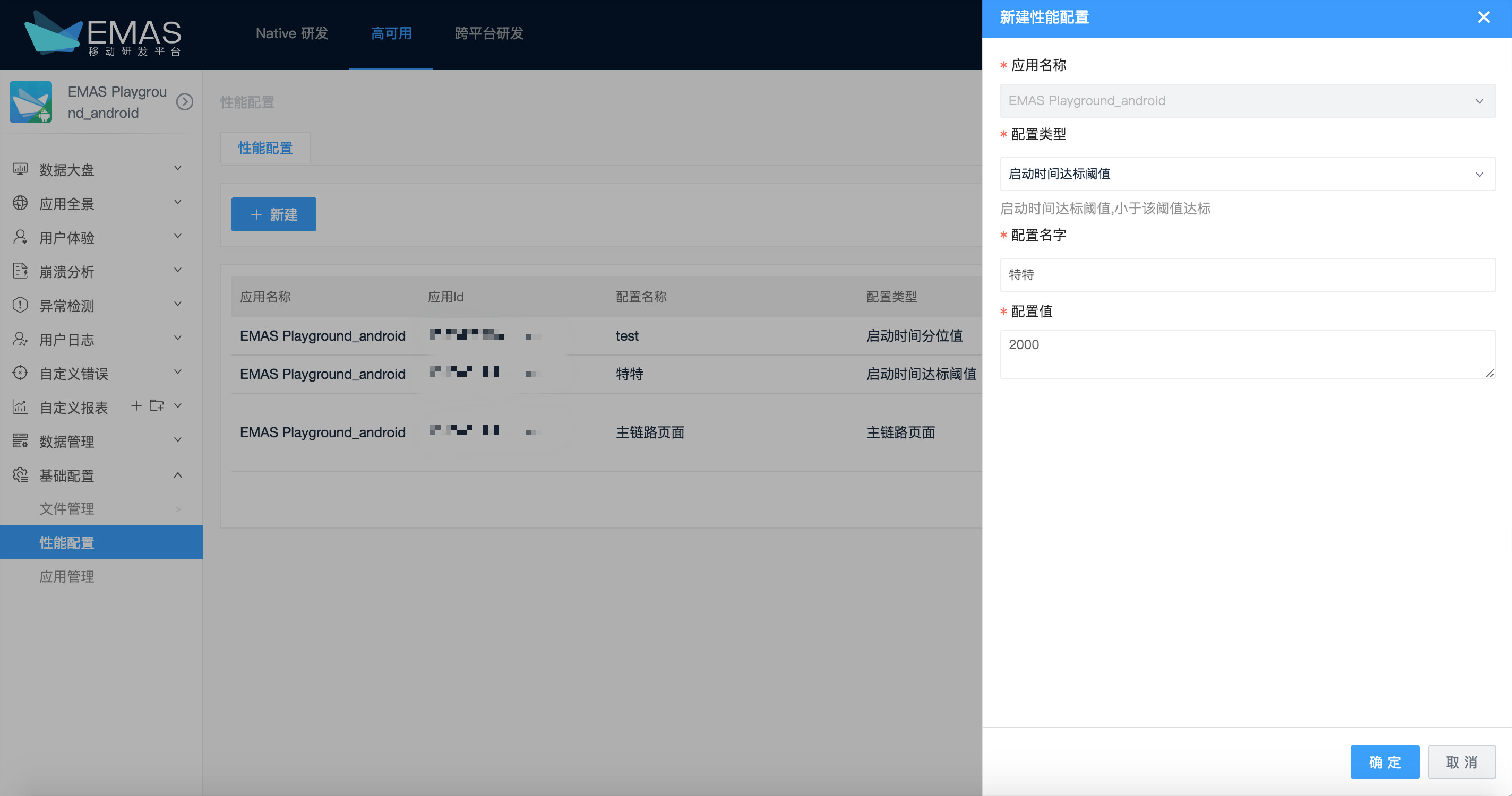
Task: Click the EMAS logo in the header
Action: pyautogui.click(x=102, y=33)
